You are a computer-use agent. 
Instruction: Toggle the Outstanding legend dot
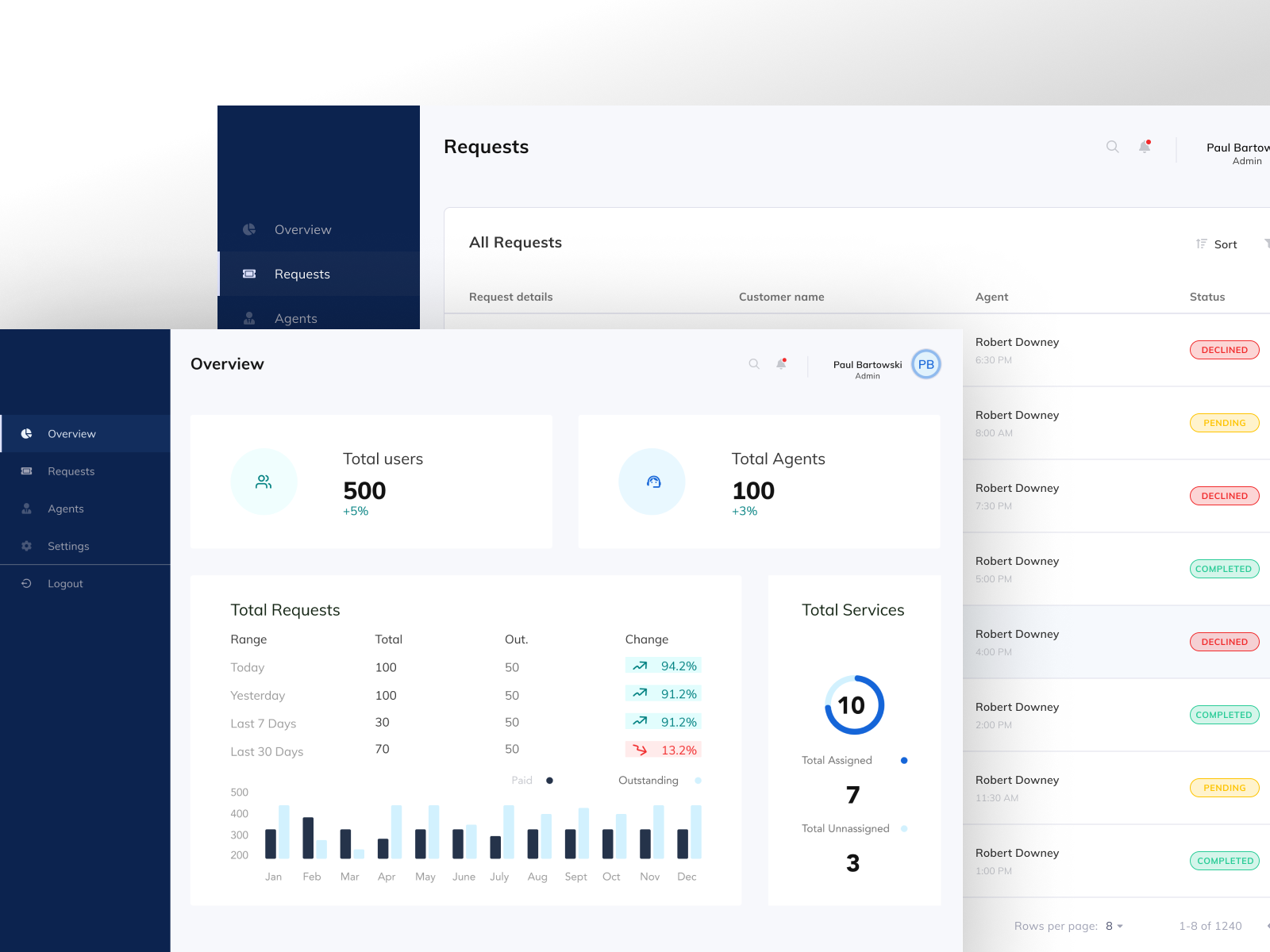pos(697,781)
